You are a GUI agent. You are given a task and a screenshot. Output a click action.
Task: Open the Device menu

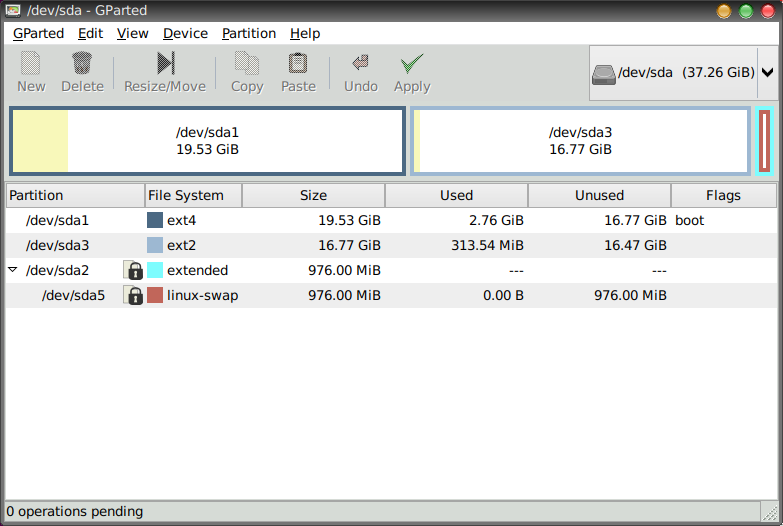click(185, 33)
